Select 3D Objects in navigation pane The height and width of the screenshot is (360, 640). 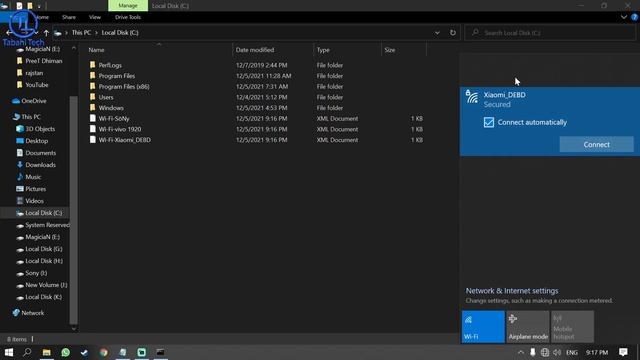tap(40, 129)
